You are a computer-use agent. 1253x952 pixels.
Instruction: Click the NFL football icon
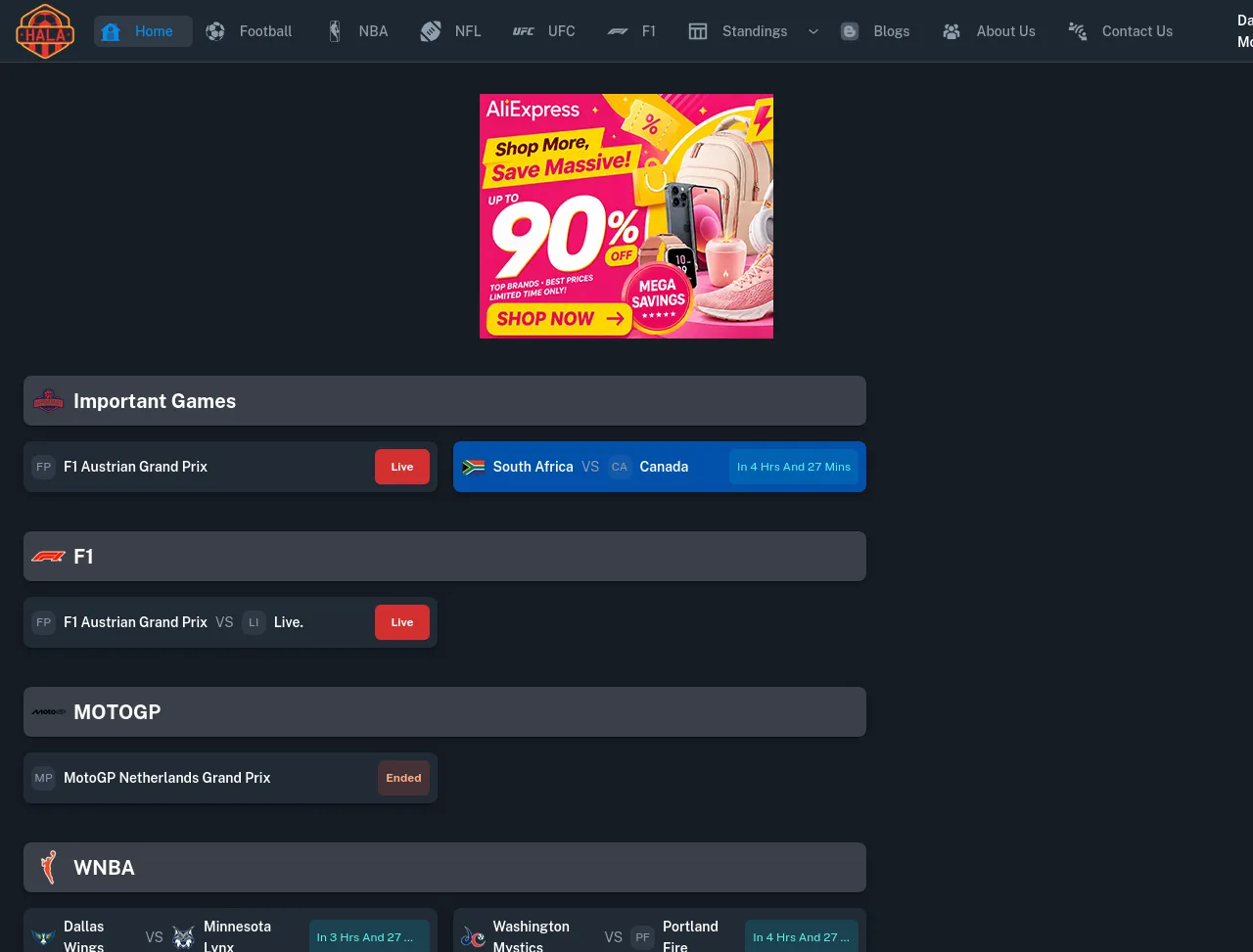(431, 31)
